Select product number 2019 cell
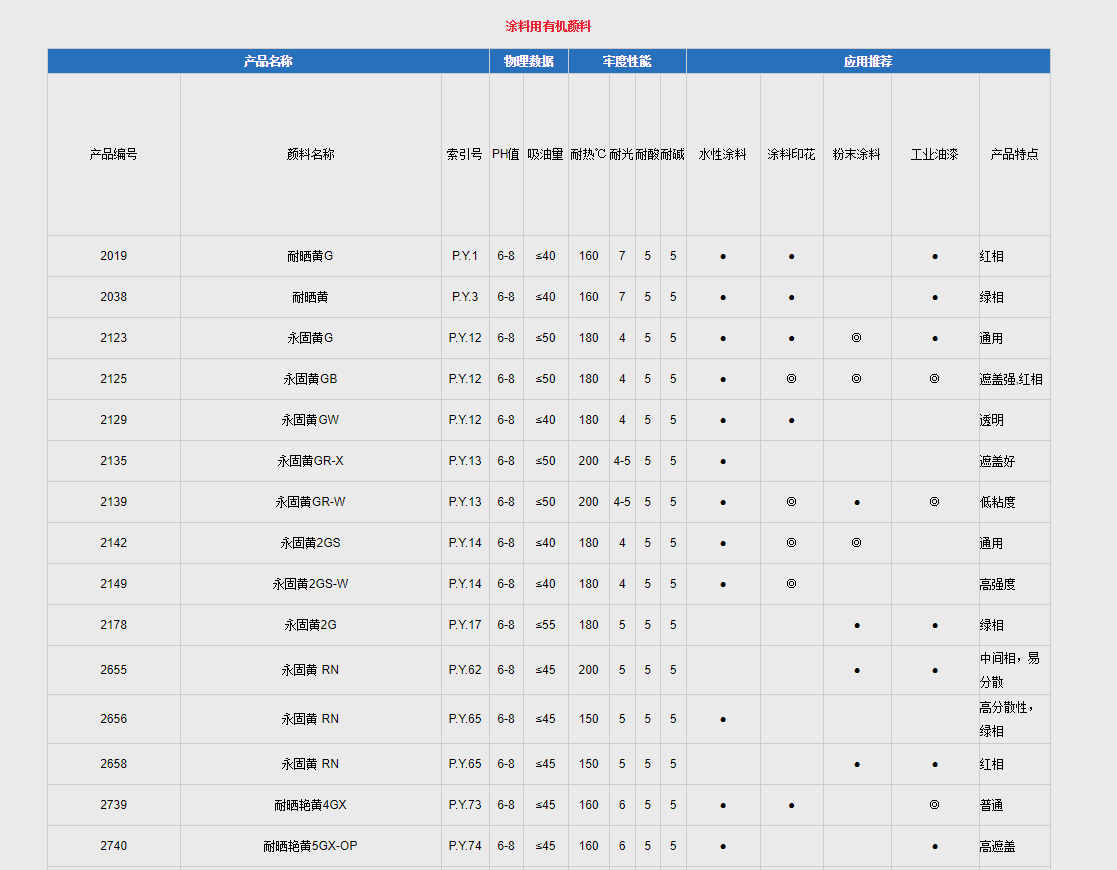Viewport: 1117px width, 870px height. [113, 256]
